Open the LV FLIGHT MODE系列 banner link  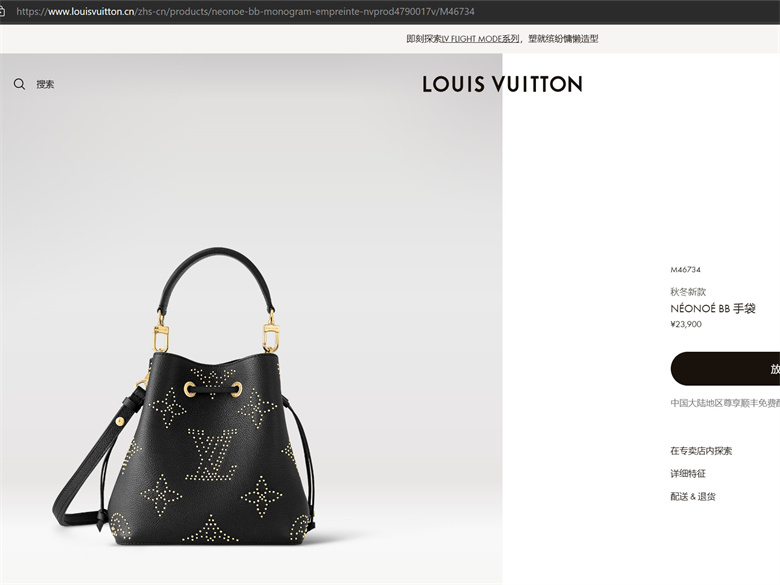pyautogui.click(x=481, y=39)
